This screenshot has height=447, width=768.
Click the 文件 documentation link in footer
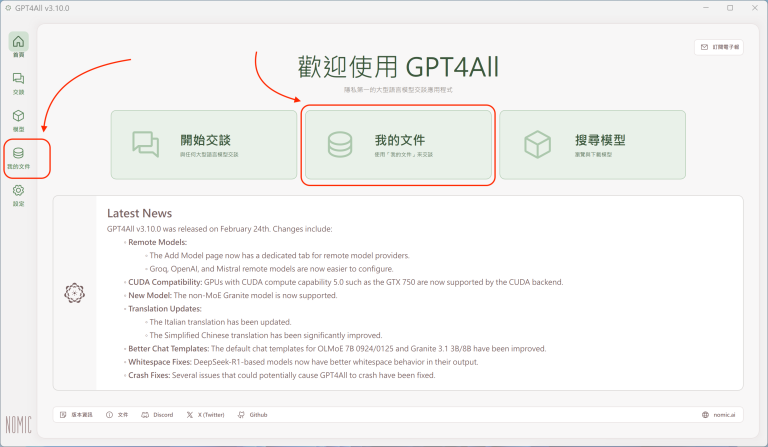point(117,413)
